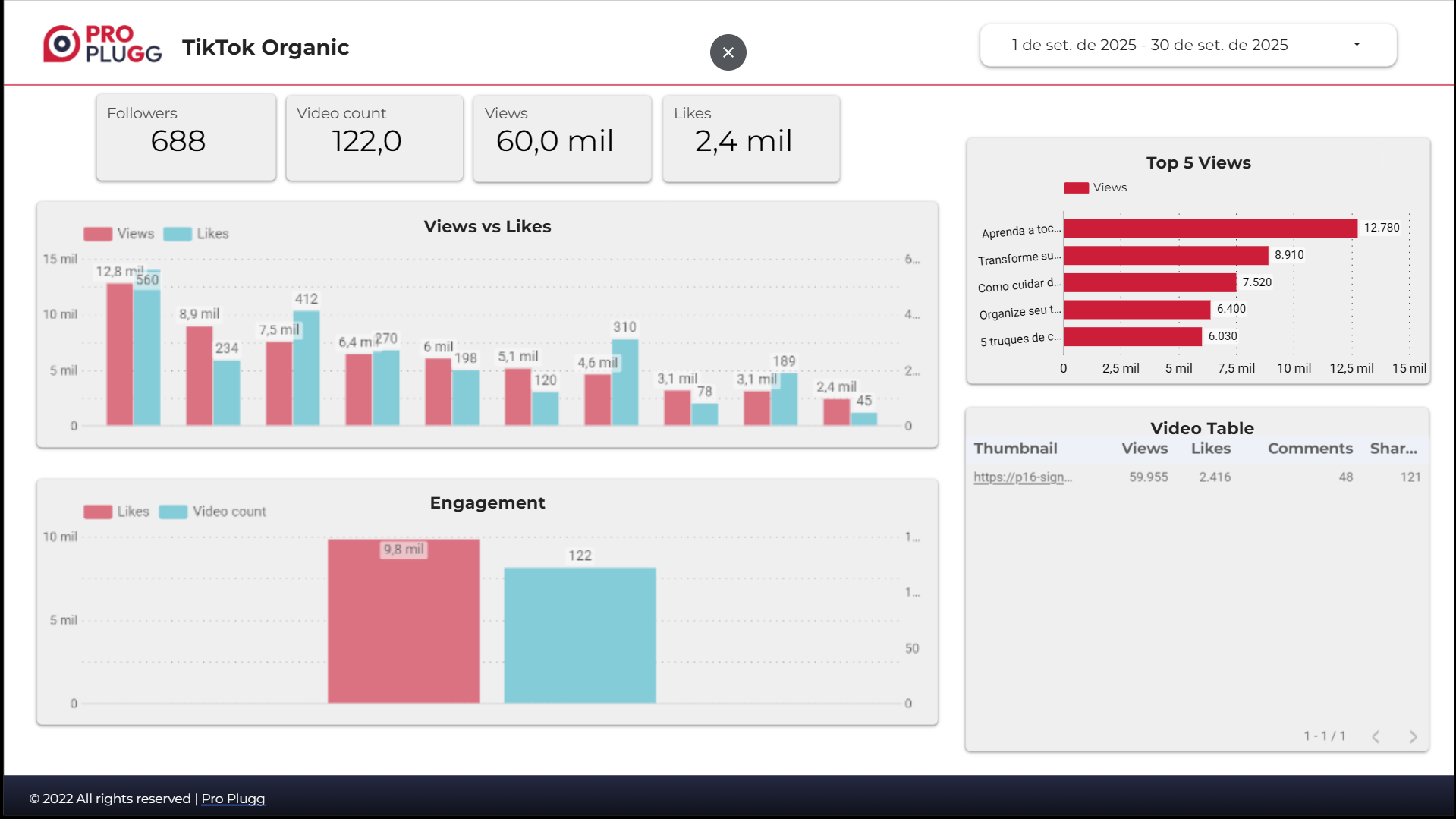This screenshot has width=1456, height=819.
Task: Click the Top 5 Views chart title
Action: (x=1199, y=162)
